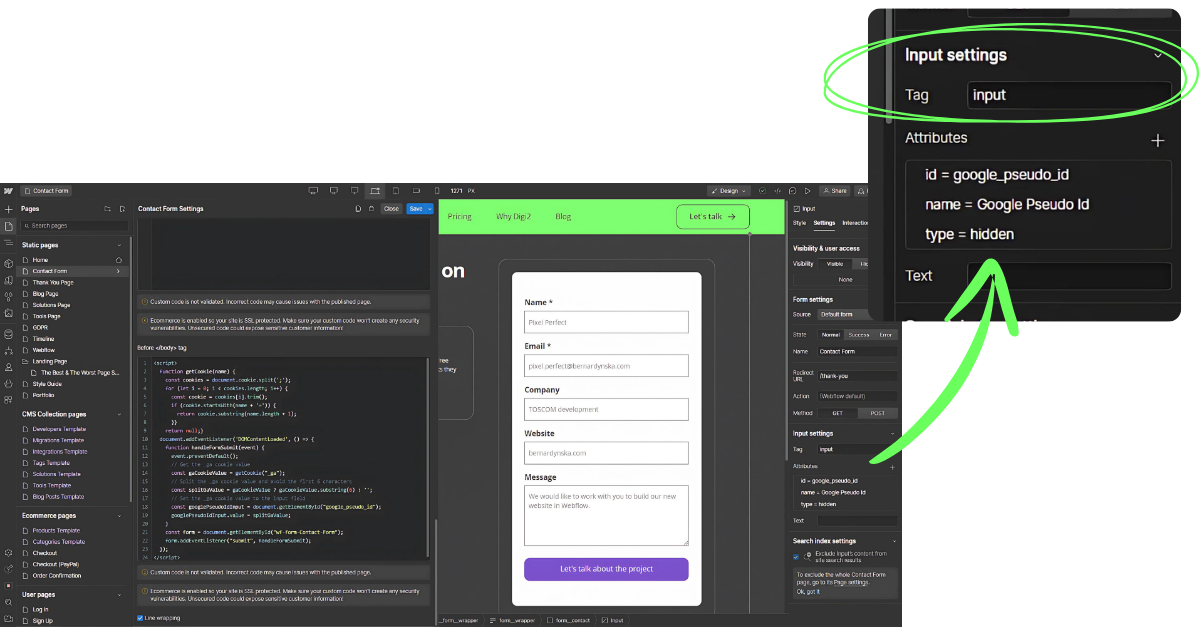This screenshot has width=1200, height=627.
Task: Set Visibility to Visible
Action: 835,264
